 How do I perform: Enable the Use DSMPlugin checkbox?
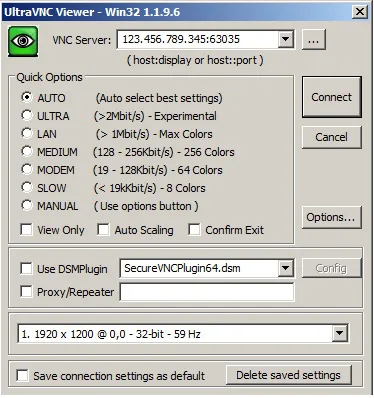pyautogui.click(x=26, y=269)
